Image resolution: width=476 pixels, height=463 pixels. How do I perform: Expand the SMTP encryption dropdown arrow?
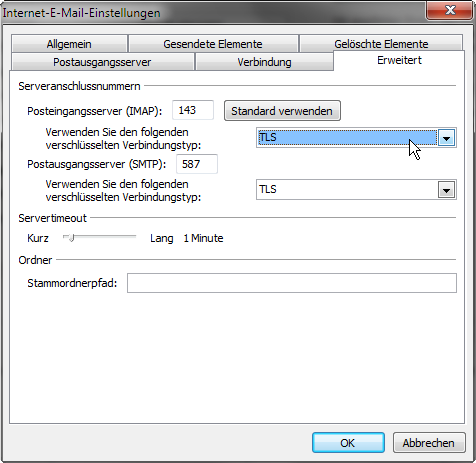tap(446, 190)
